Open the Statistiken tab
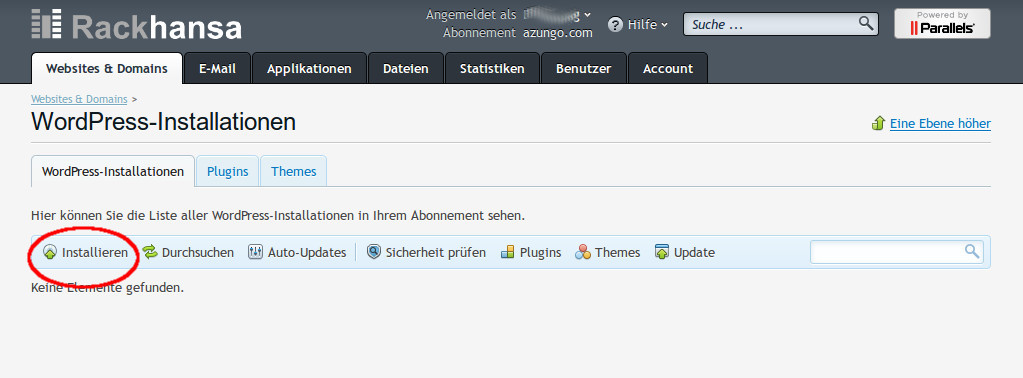 click(x=492, y=68)
